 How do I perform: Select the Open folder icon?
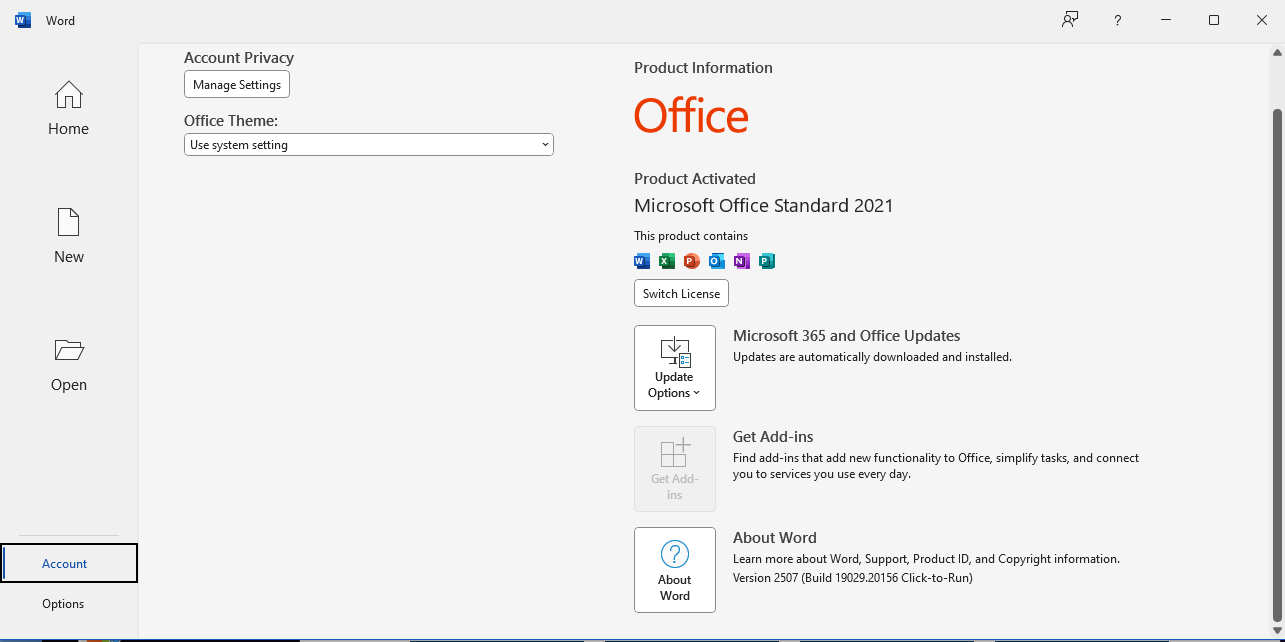coord(69,350)
